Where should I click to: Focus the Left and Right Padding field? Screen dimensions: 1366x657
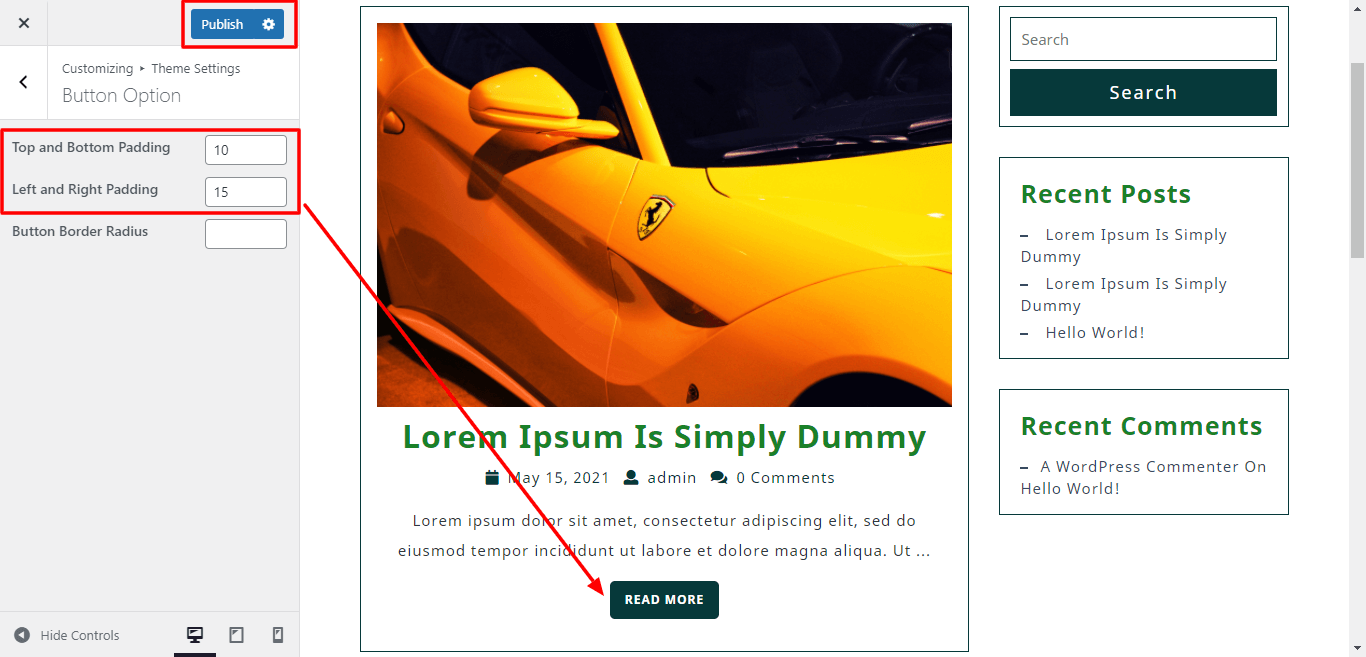(246, 192)
